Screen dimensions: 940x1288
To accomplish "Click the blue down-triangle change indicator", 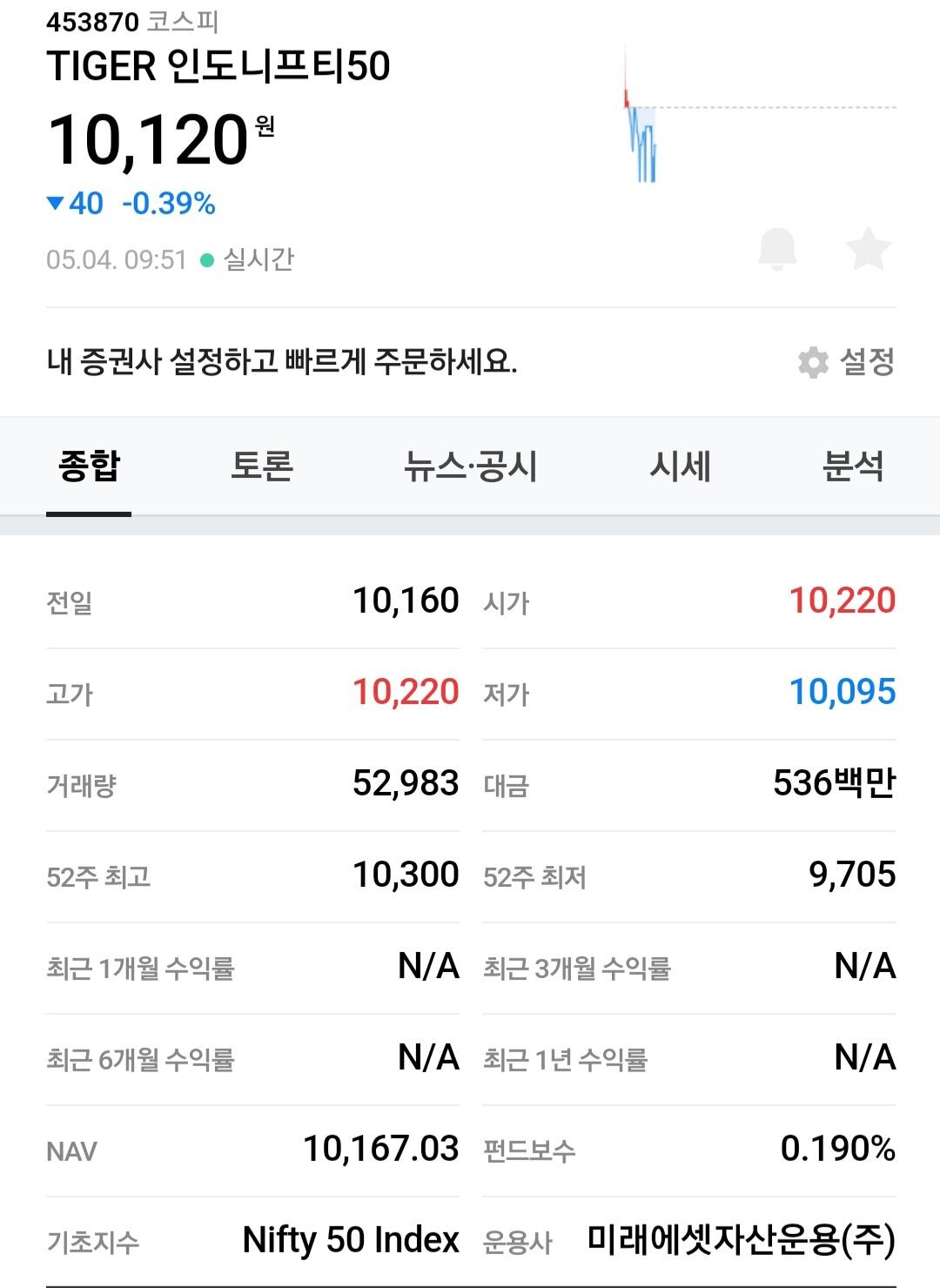I will [56, 204].
